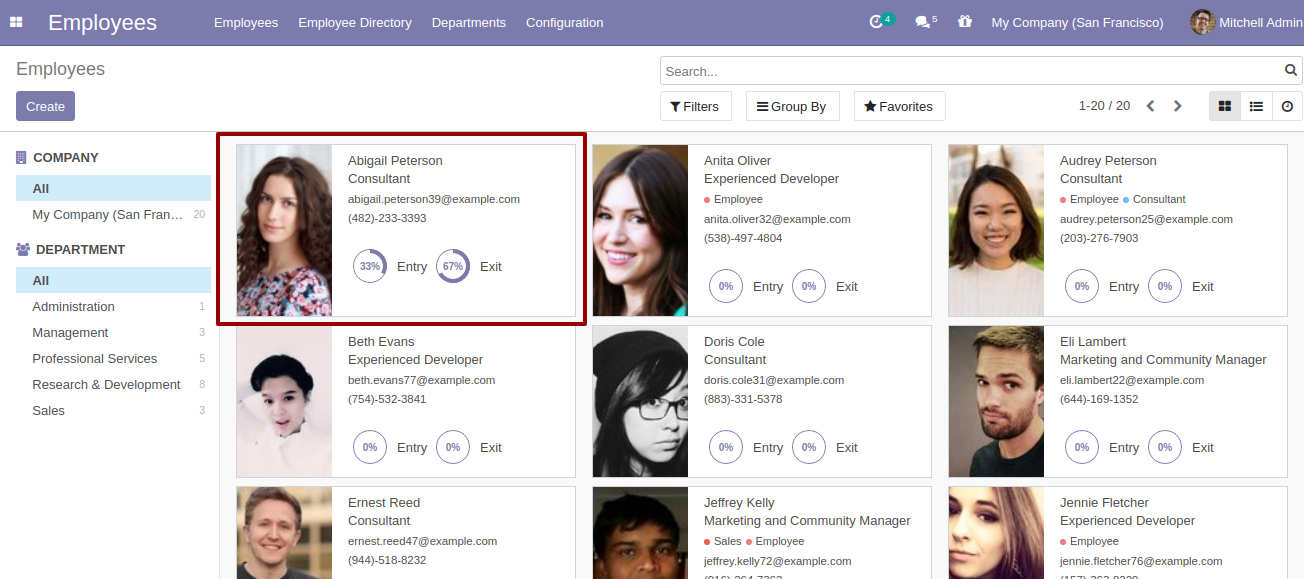The height and width of the screenshot is (579, 1304).
Task: Open the activities clock icon in top bar
Action: 877,22
